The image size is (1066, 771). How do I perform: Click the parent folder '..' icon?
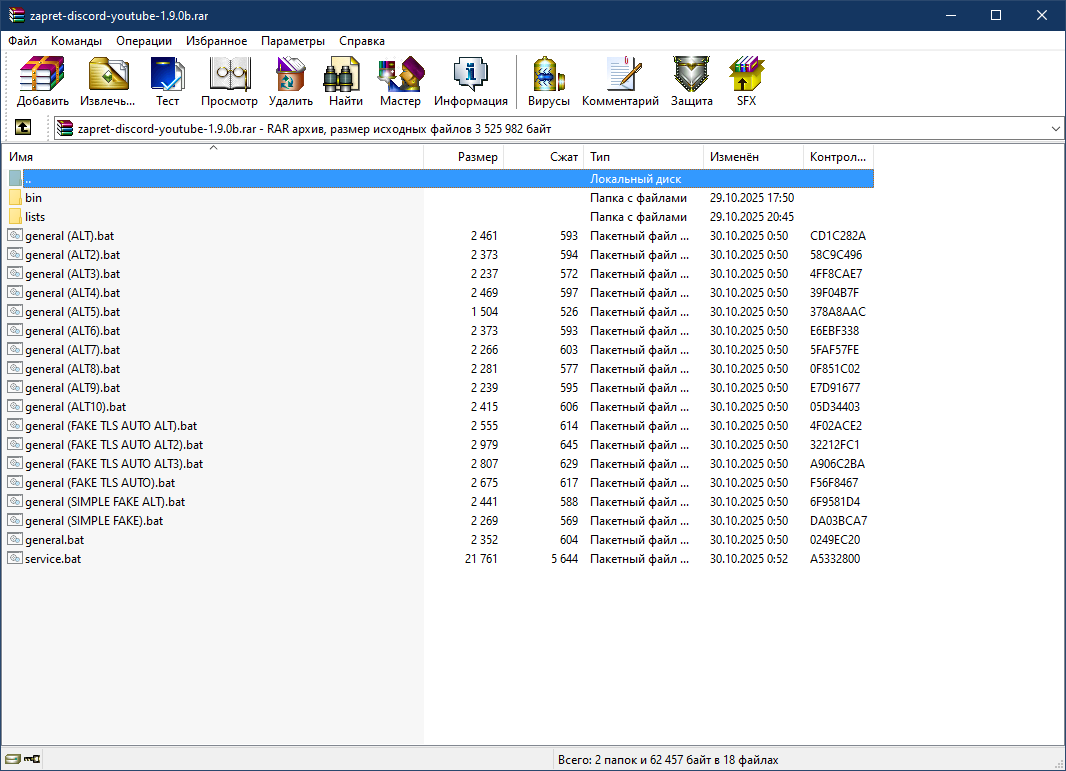pos(15,179)
